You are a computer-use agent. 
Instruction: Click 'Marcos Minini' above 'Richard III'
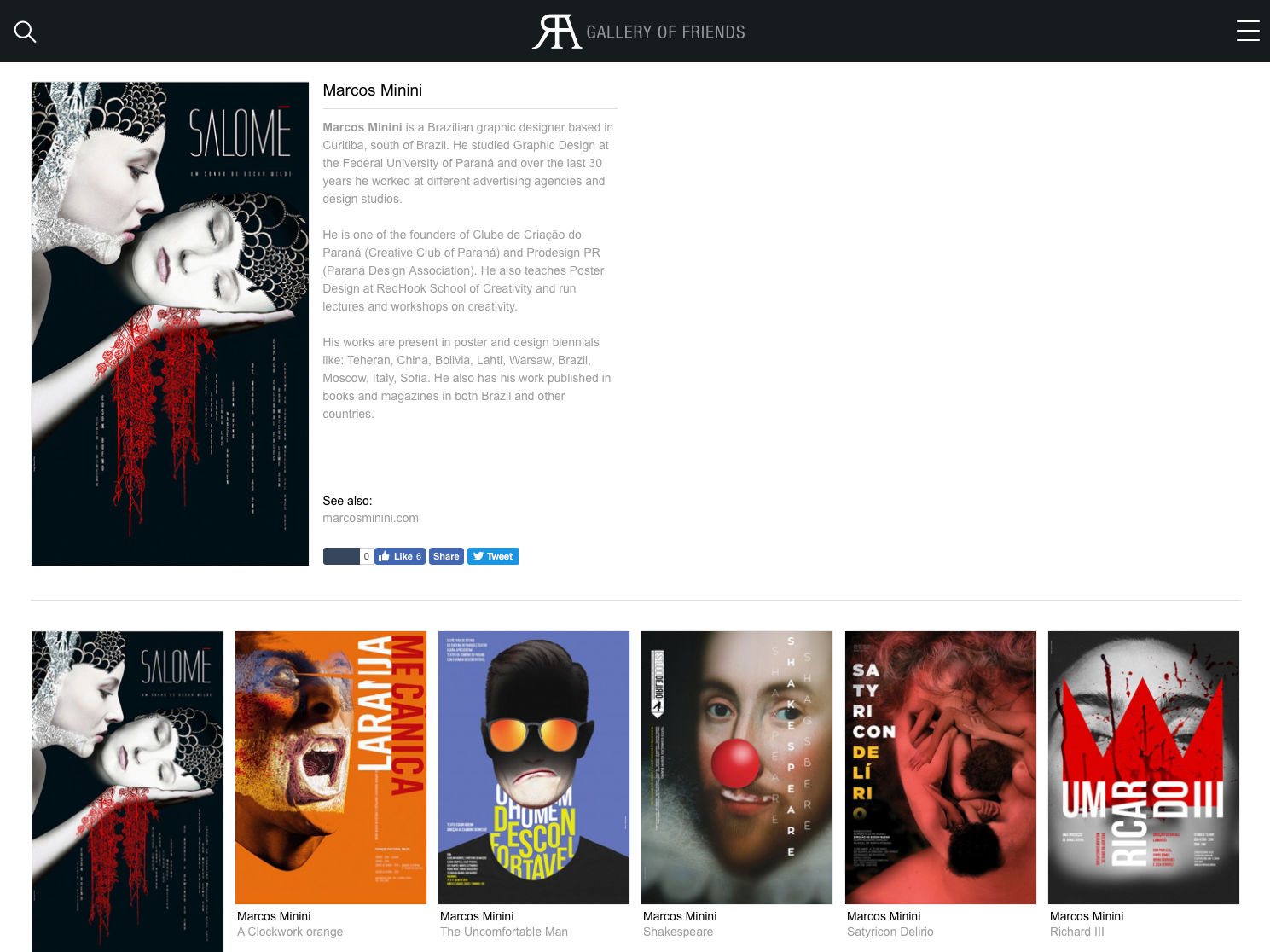[1087, 916]
